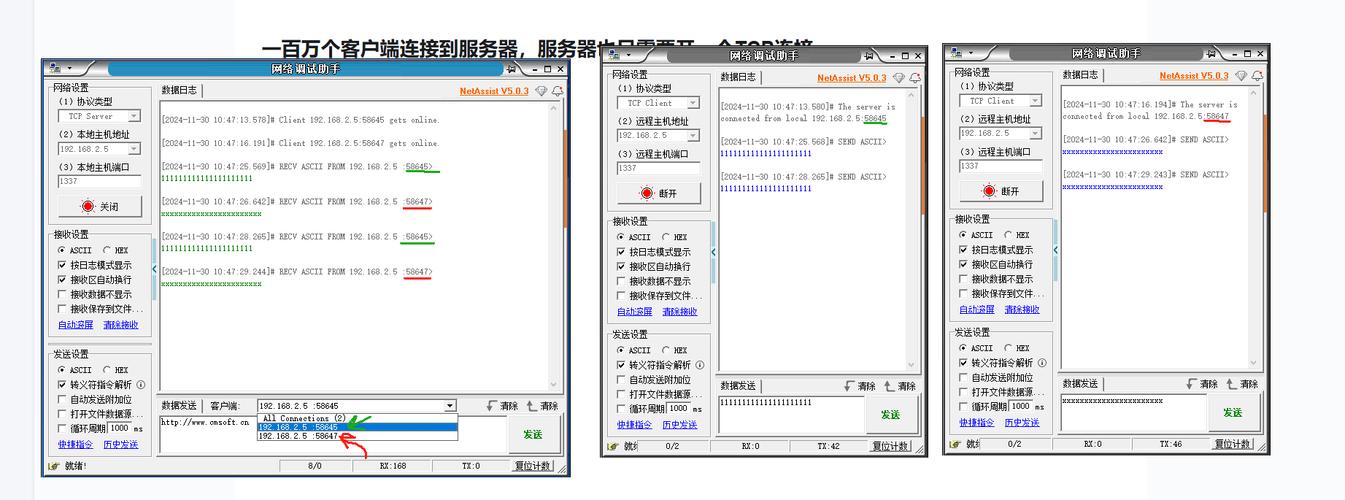Open the app menu icon in the right TCP Client window
This screenshot has height=500, width=1345.
[x=955, y=53]
